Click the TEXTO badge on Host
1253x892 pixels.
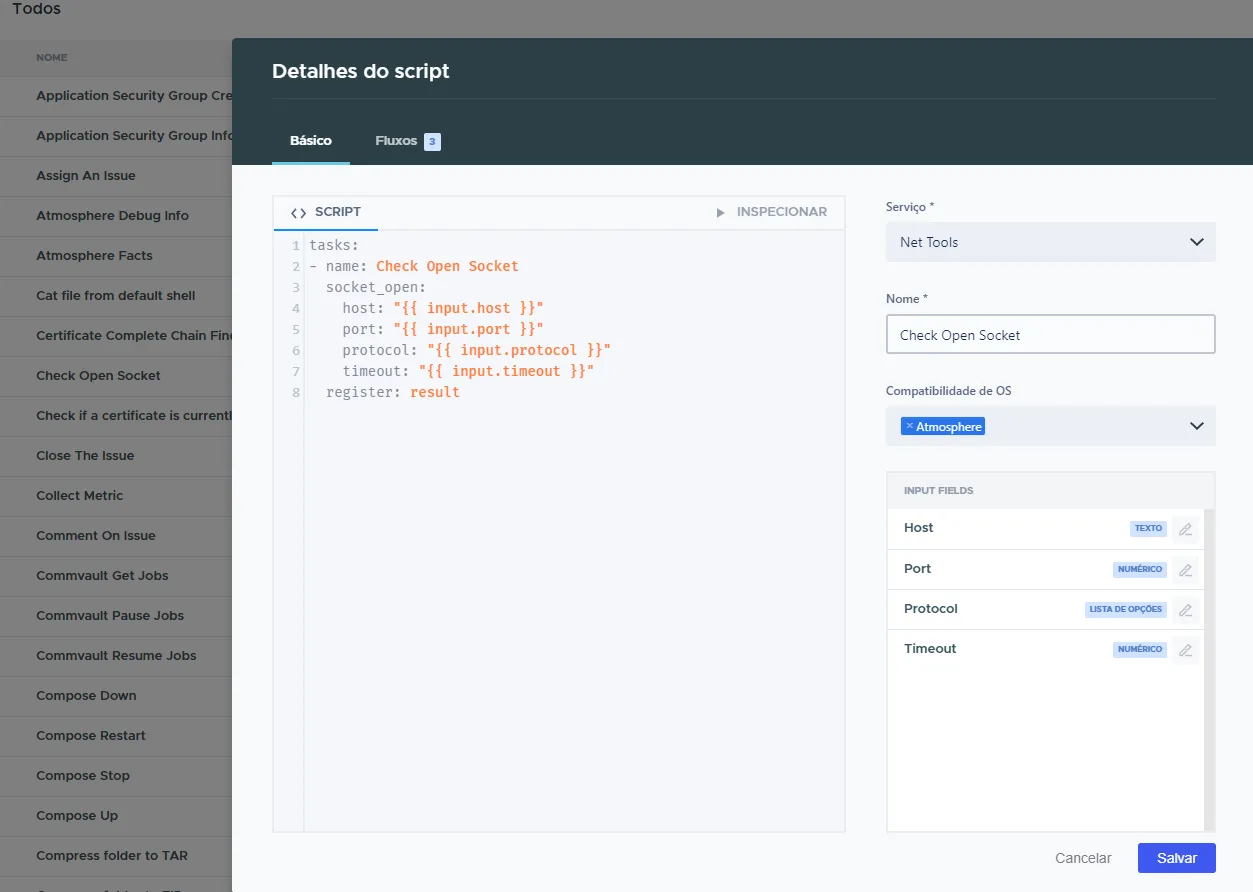[1148, 528]
